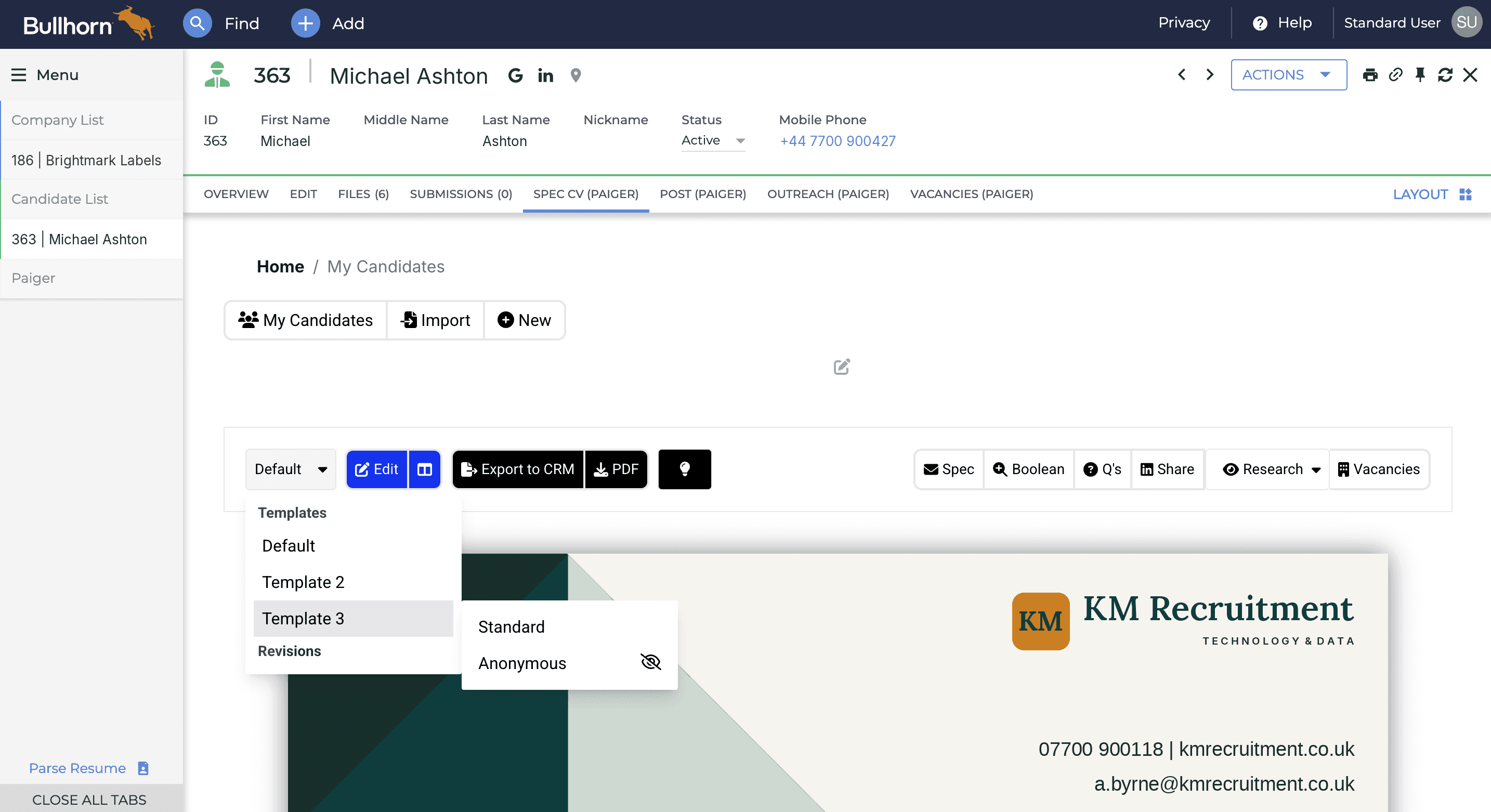Open the POST (PAIGER) tab
The width and height of the screenshot is (1491, 812).
pyautogui.click(x=703, y=194)
